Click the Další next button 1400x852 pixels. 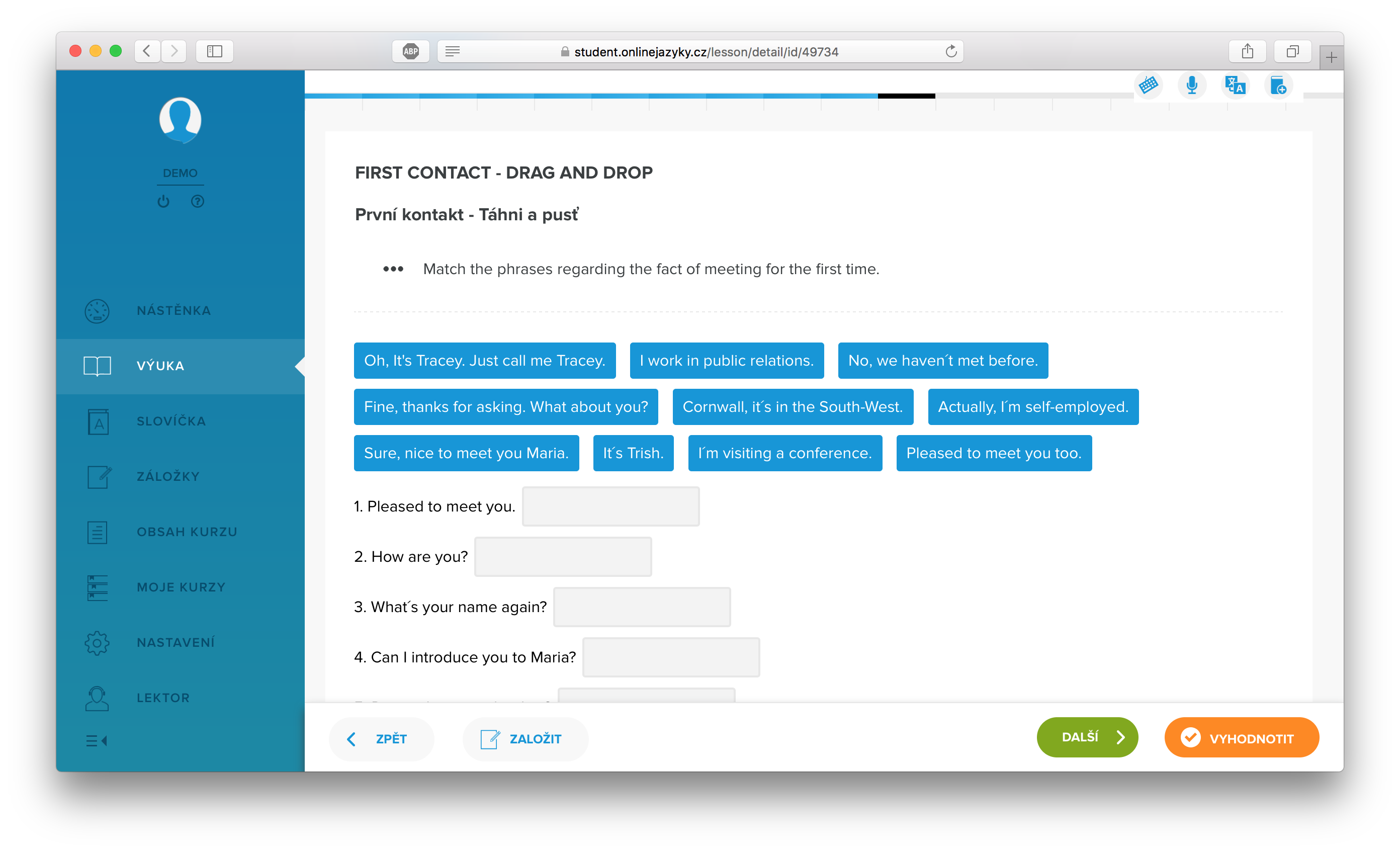(x=1087, y=737)
